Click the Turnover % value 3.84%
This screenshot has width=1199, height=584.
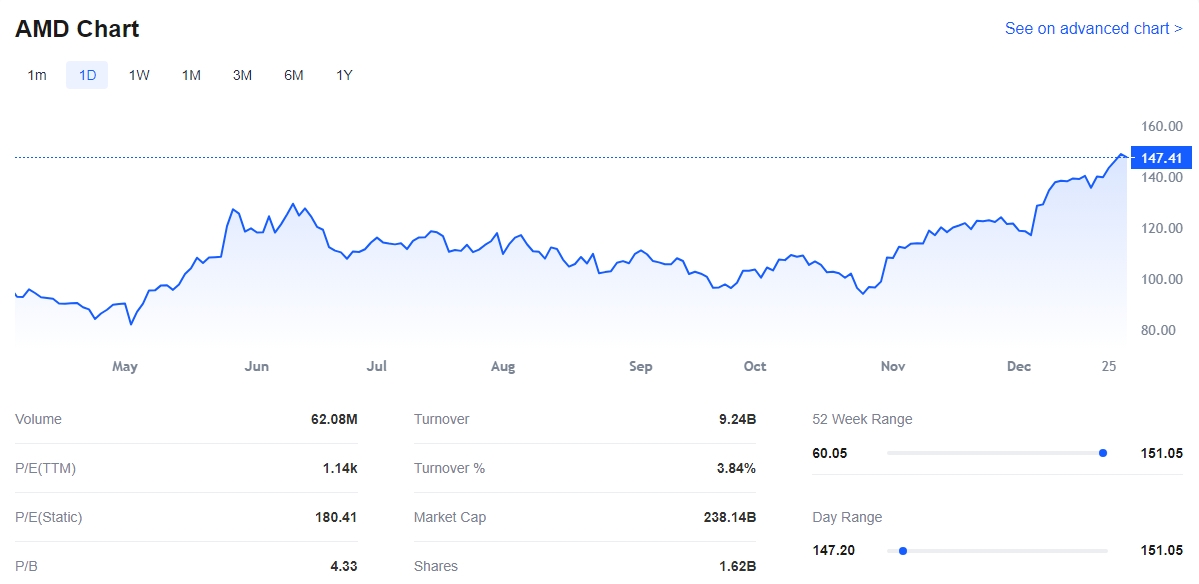pyautogui.click(x=736, y=469)
